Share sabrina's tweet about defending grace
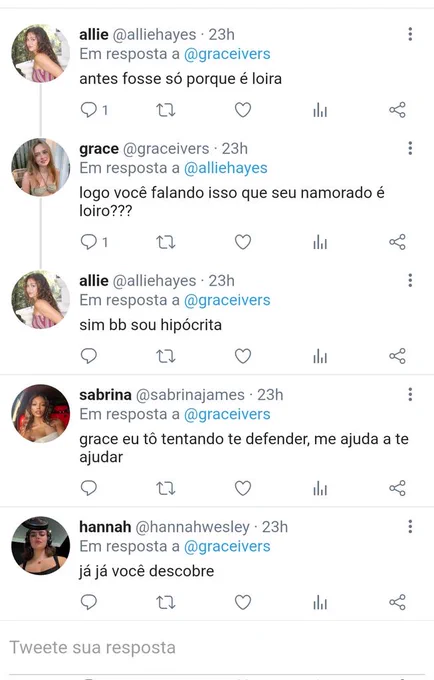 [397, 488]
